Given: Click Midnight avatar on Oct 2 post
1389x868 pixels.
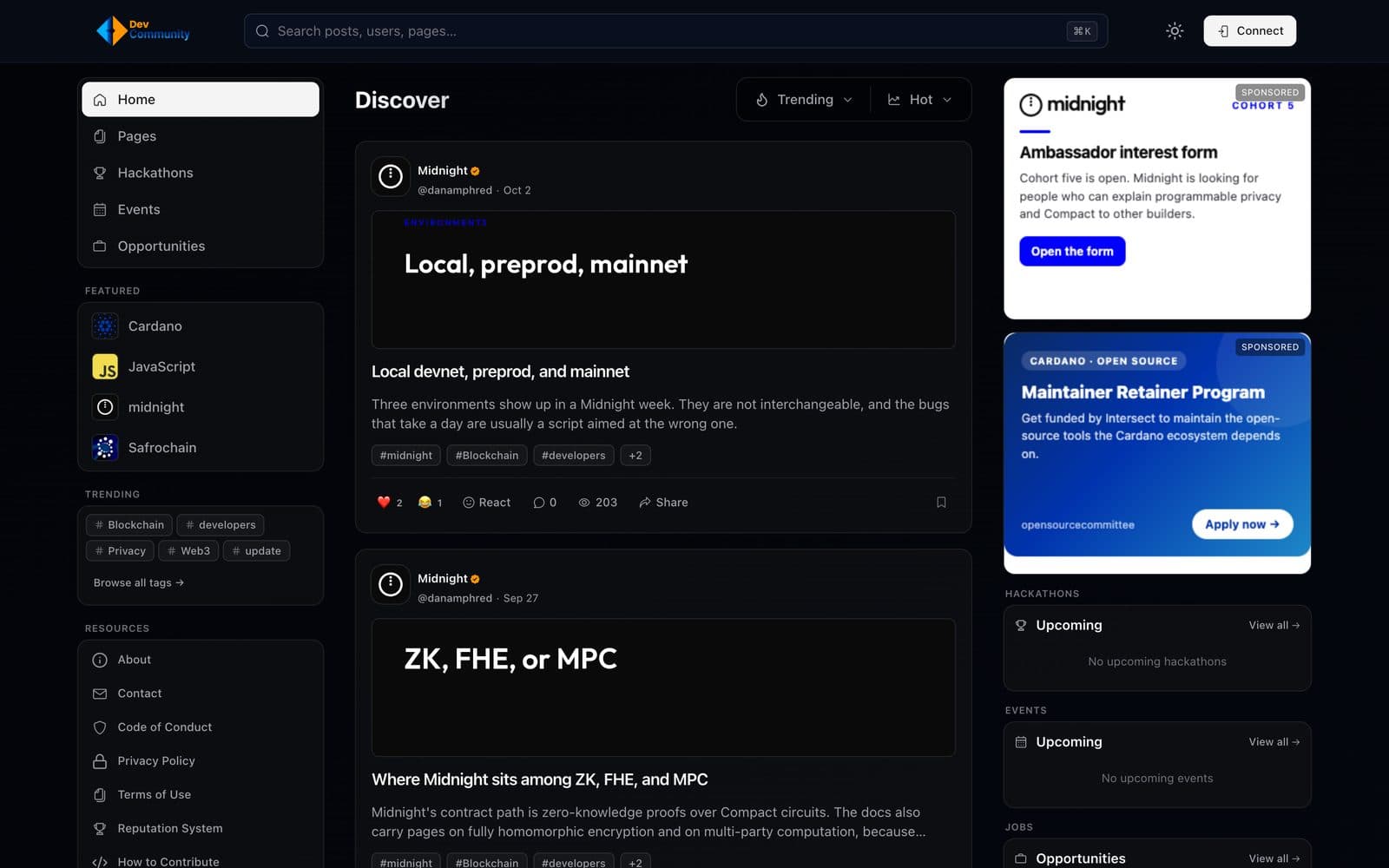Looking at the screenshot, I should [x=391, y=176].
